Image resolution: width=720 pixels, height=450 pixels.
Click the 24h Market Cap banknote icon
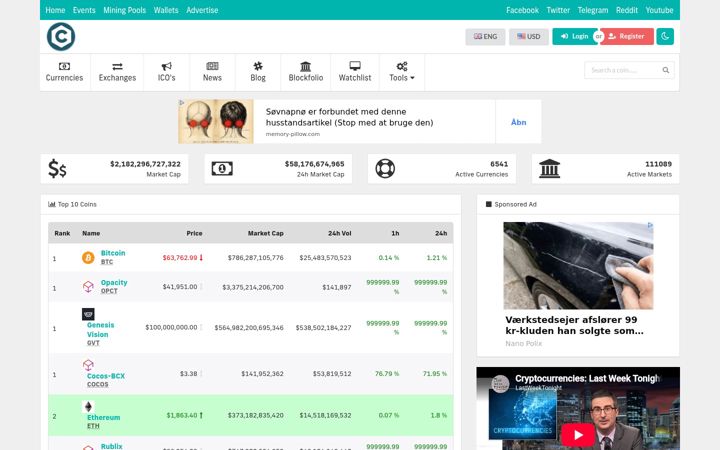pyautogui.click(x=222, y=169)
